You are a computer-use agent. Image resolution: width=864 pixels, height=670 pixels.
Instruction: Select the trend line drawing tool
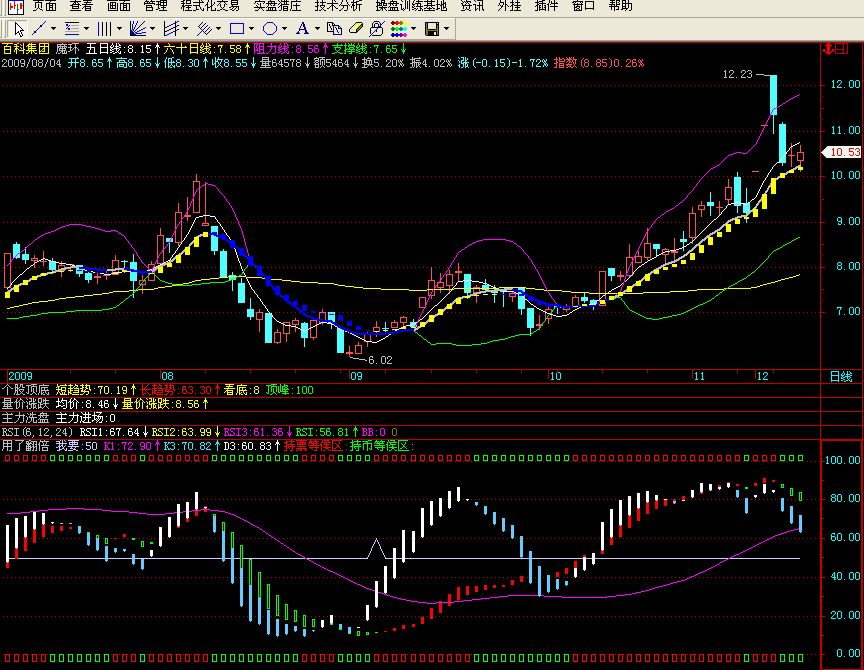pos(37,28)
